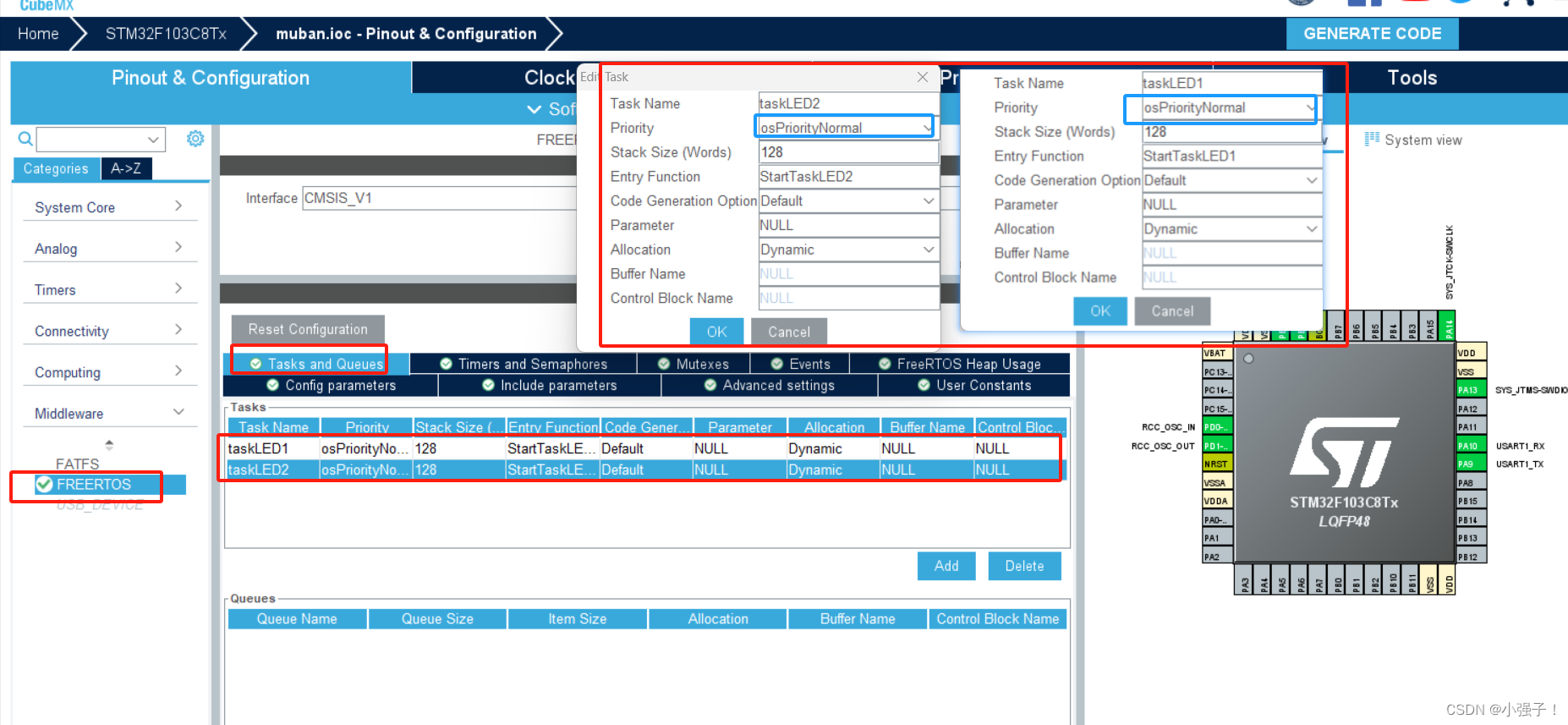Click Delete to remove the selected task

click(1024, 566)
